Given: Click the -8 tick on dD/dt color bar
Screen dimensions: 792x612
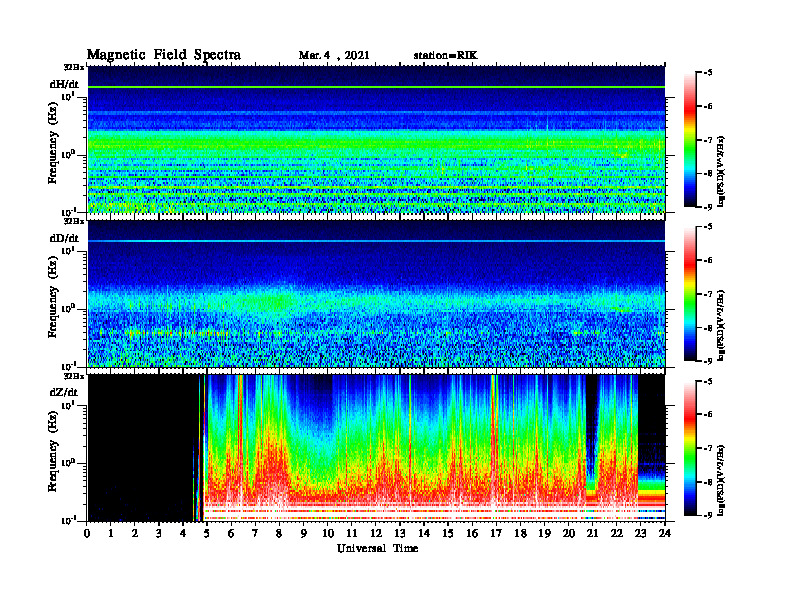Looking at the screenshot, I should (707, 328).
